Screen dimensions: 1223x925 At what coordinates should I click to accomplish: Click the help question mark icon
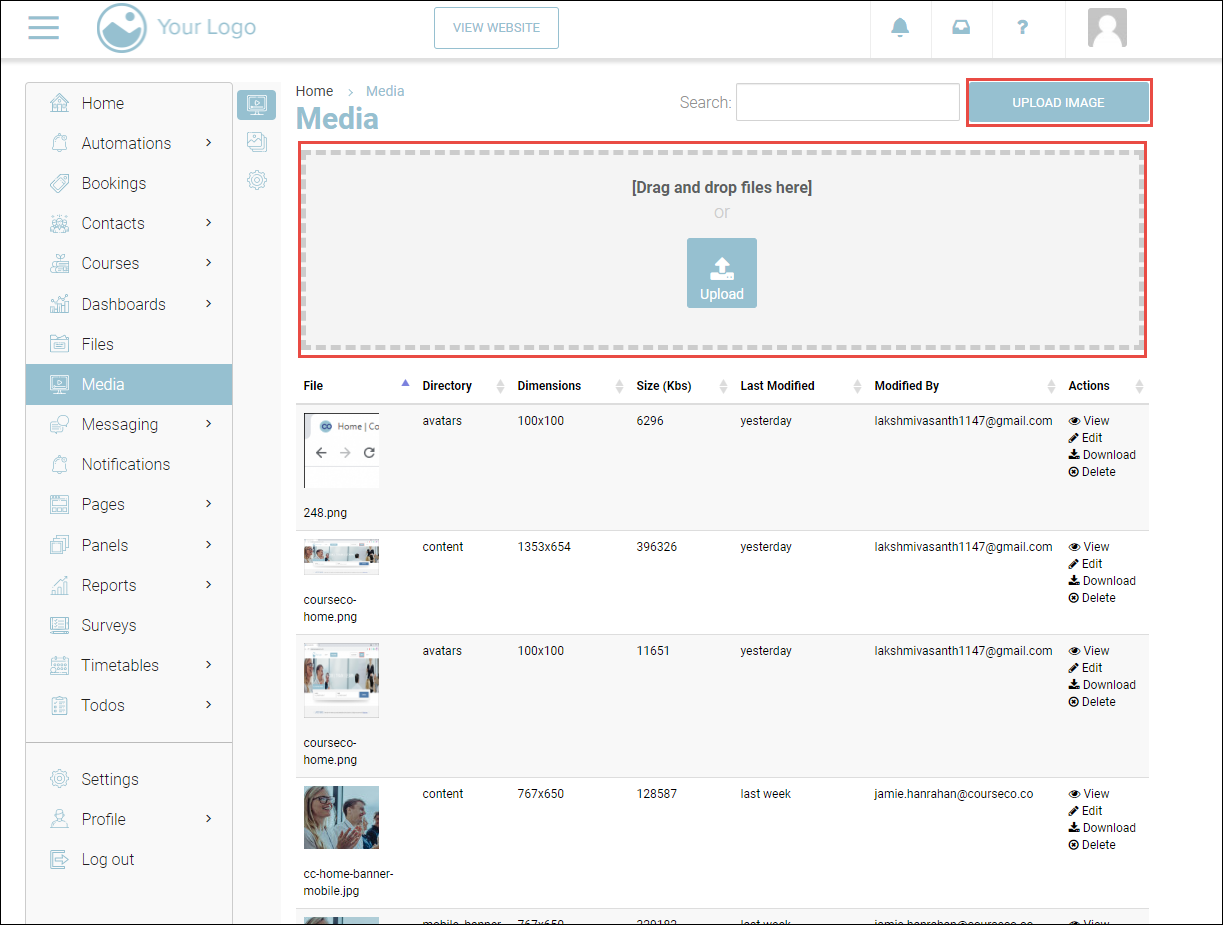tap(1022, 28)
